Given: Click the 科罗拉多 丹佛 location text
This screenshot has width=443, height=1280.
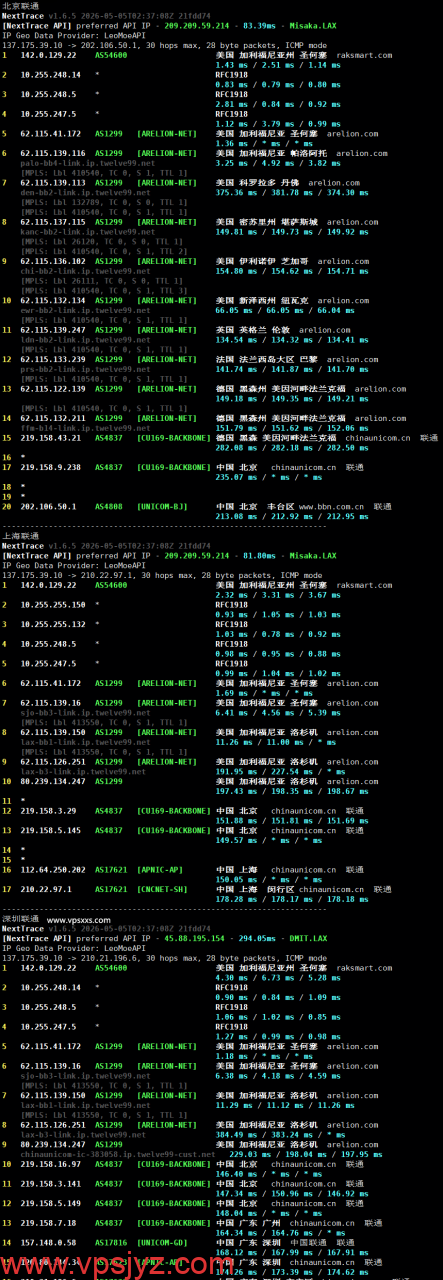Looking at the screenshot, I should click(x=273, y=184).
